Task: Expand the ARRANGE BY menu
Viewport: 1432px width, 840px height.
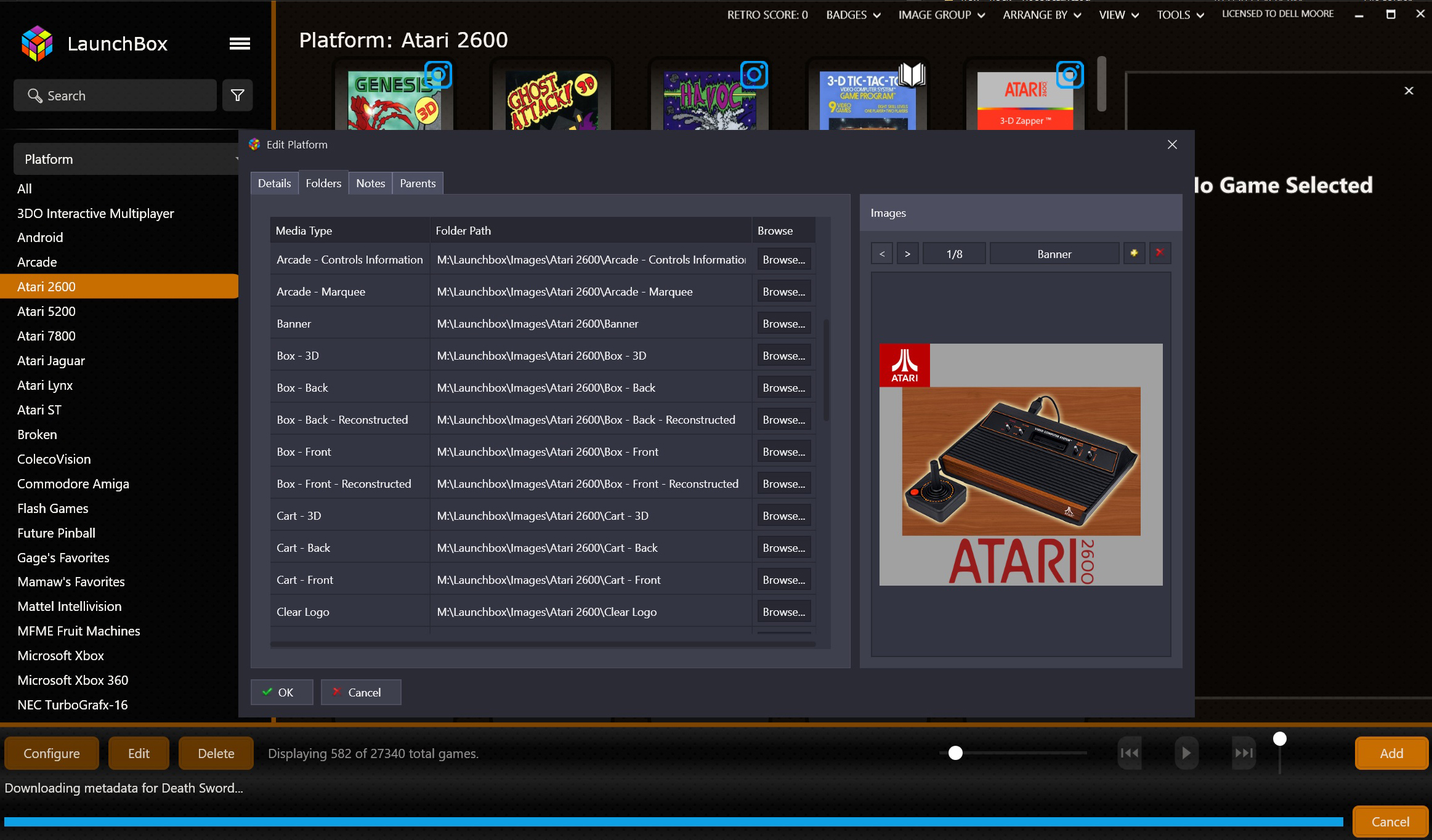Action: point(1042,15)
